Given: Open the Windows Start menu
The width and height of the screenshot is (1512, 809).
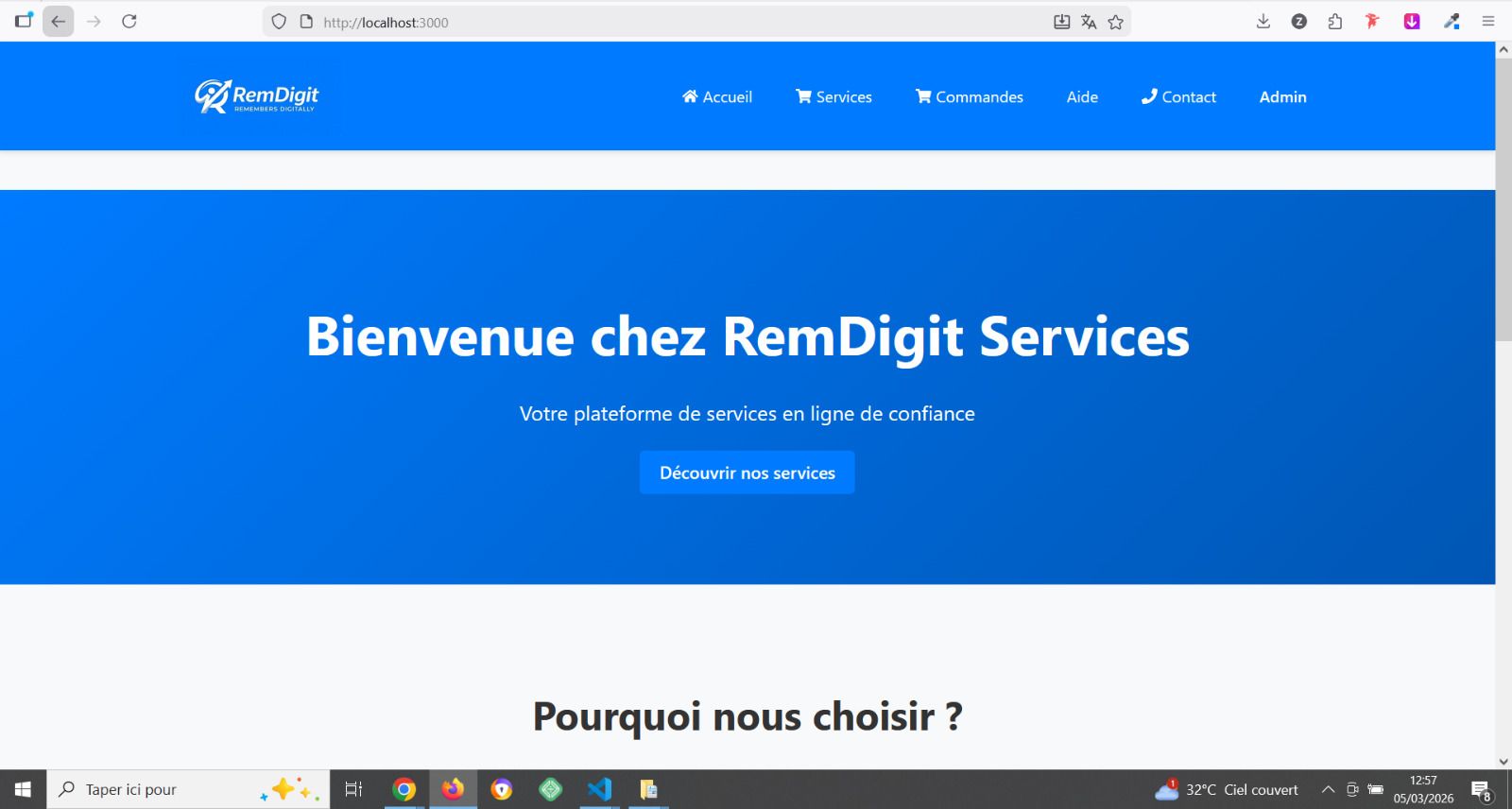Looking at the screenshot, I should (23, 789).
